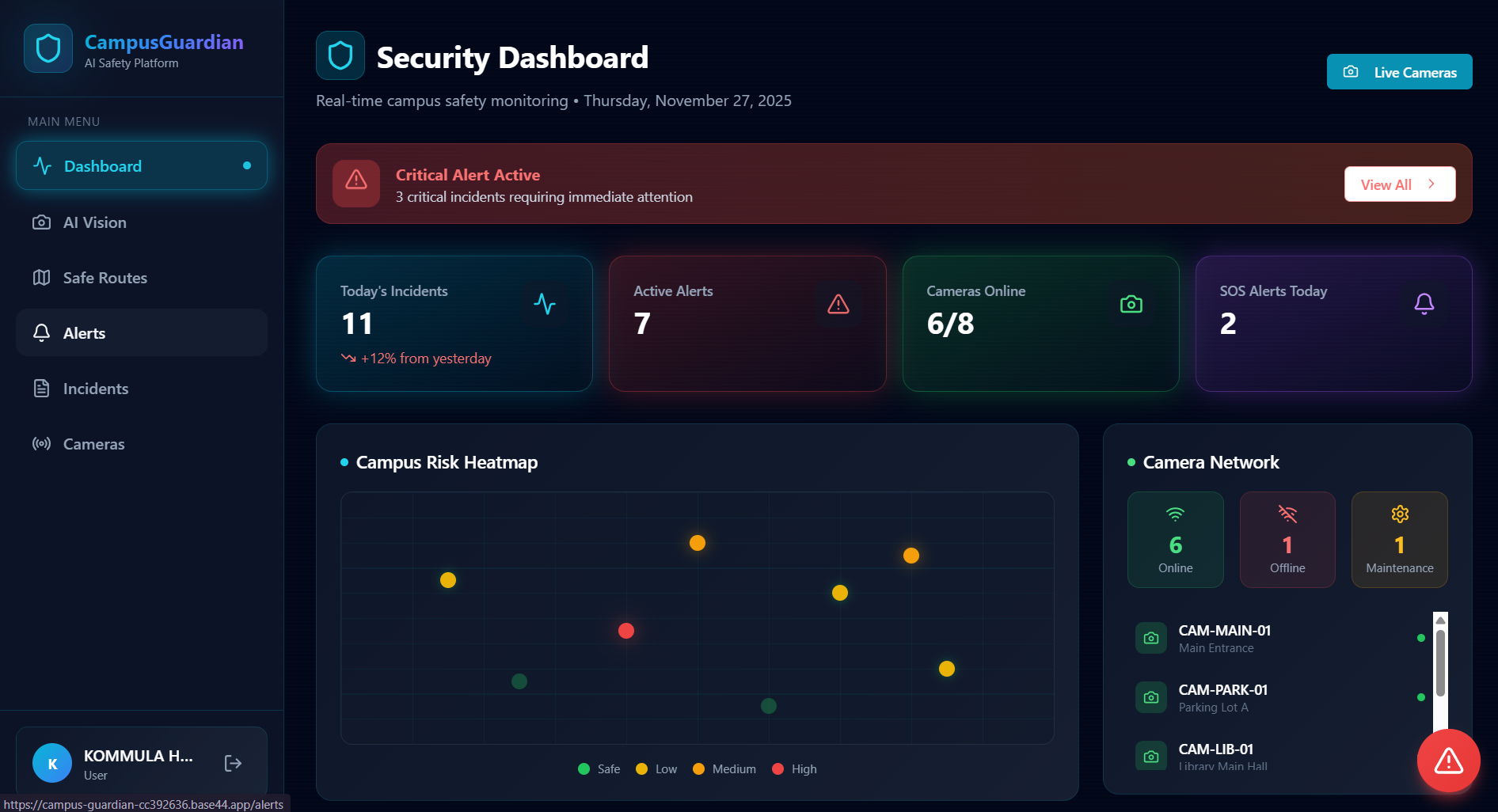
Task: Select the Maintenance cameras status tile
Action: 1399,540
